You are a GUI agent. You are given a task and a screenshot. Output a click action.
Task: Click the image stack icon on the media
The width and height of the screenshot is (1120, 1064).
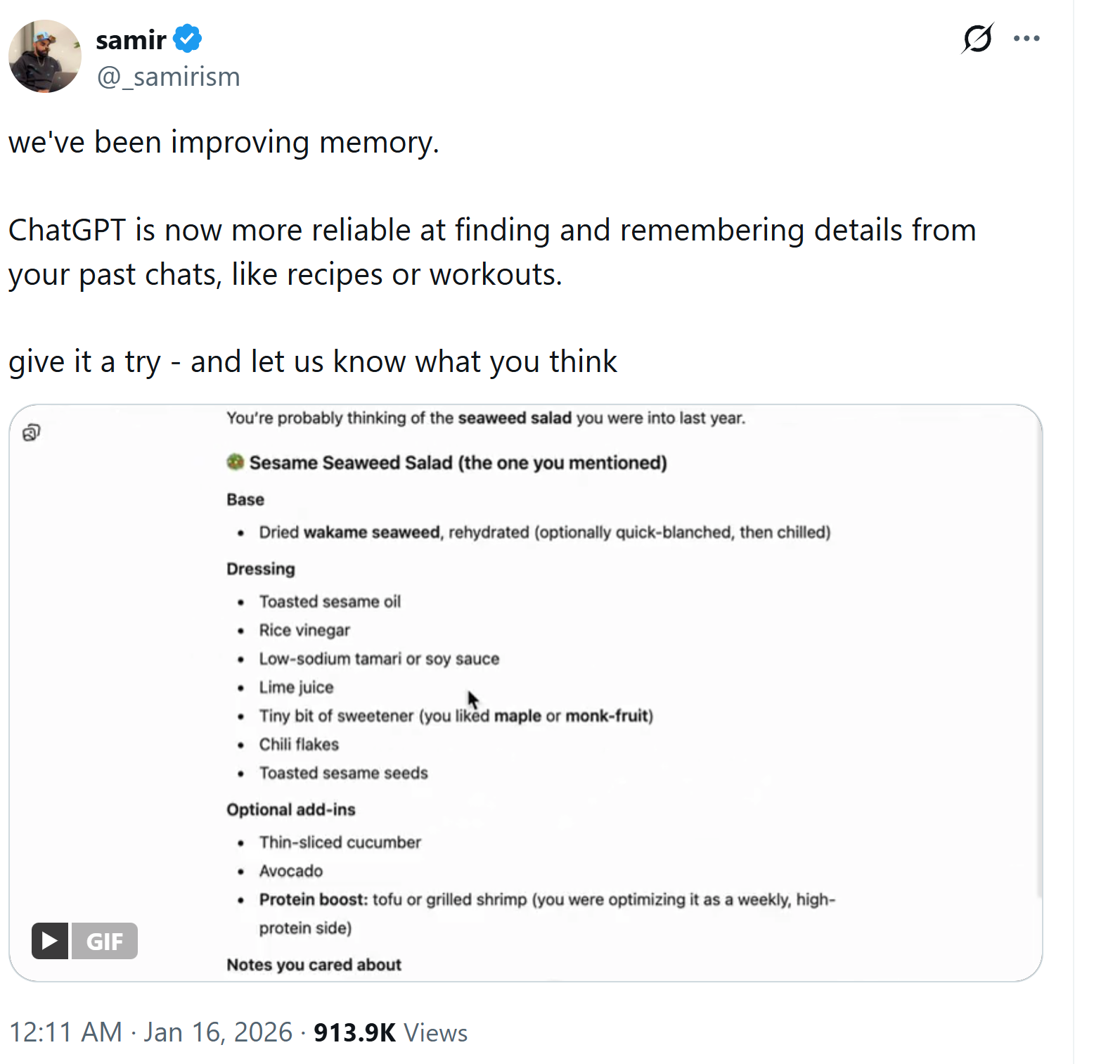coord(32,432)
